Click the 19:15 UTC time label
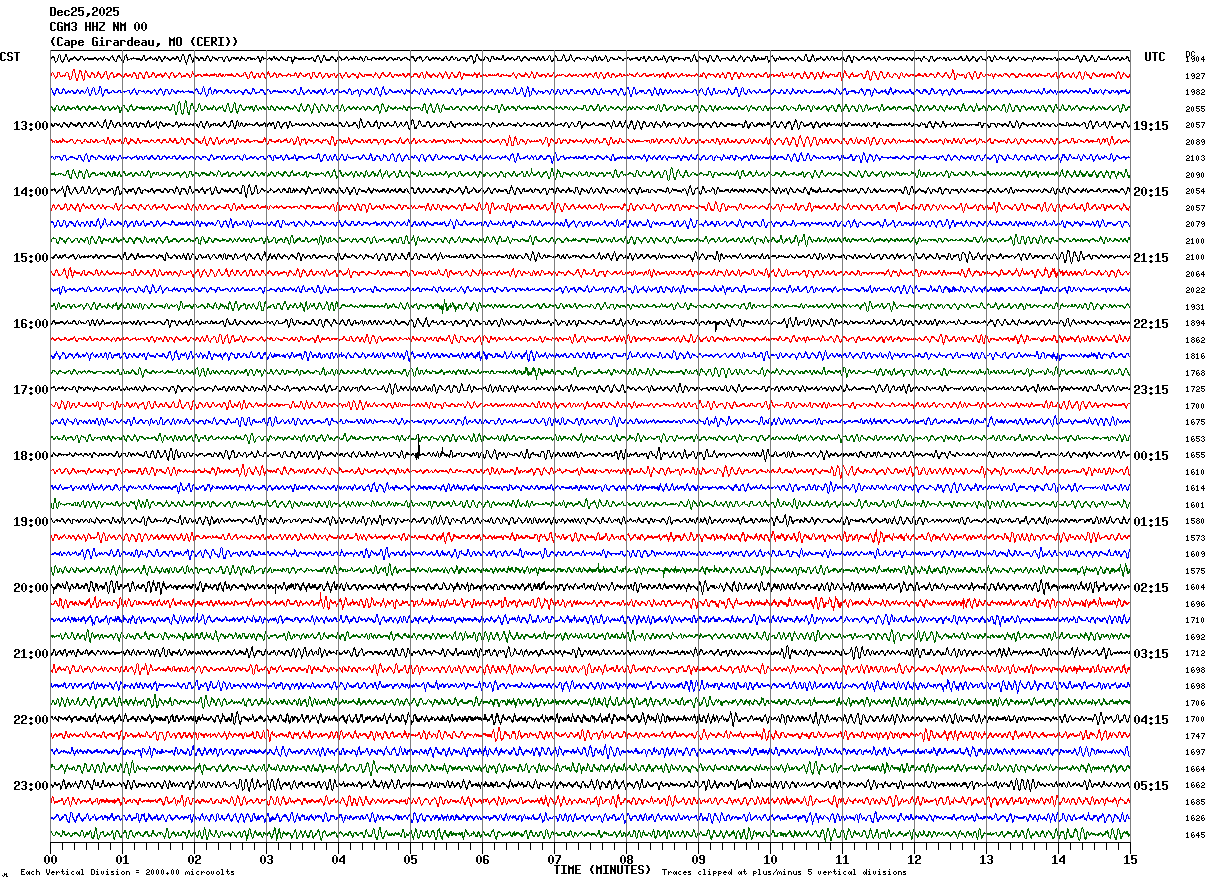The height and width of the screenshot is (886, 1210). [1150, 126]
